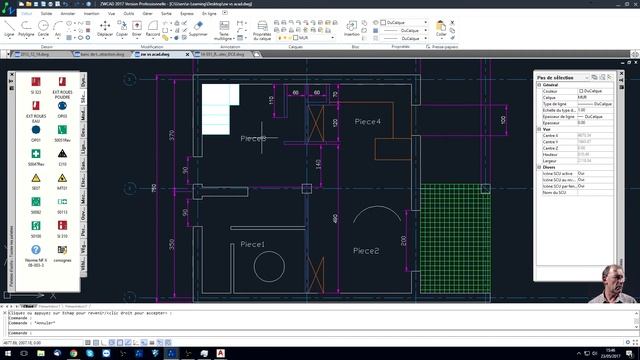Toggle the grid display status bar button
This screenshot has width=640, height=360.
point(96,342)
